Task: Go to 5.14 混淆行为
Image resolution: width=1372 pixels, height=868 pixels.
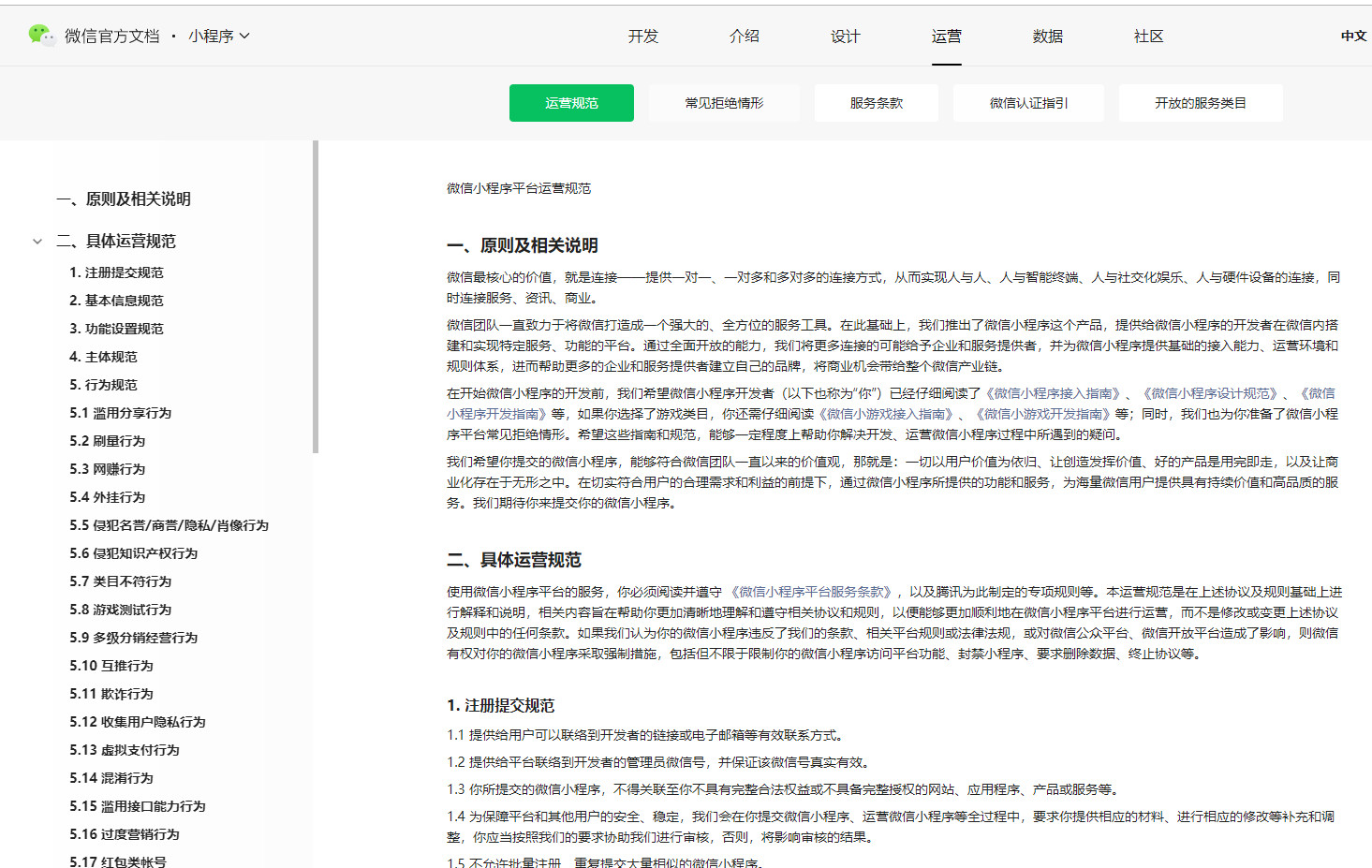Action: click(x=111, y=778)
